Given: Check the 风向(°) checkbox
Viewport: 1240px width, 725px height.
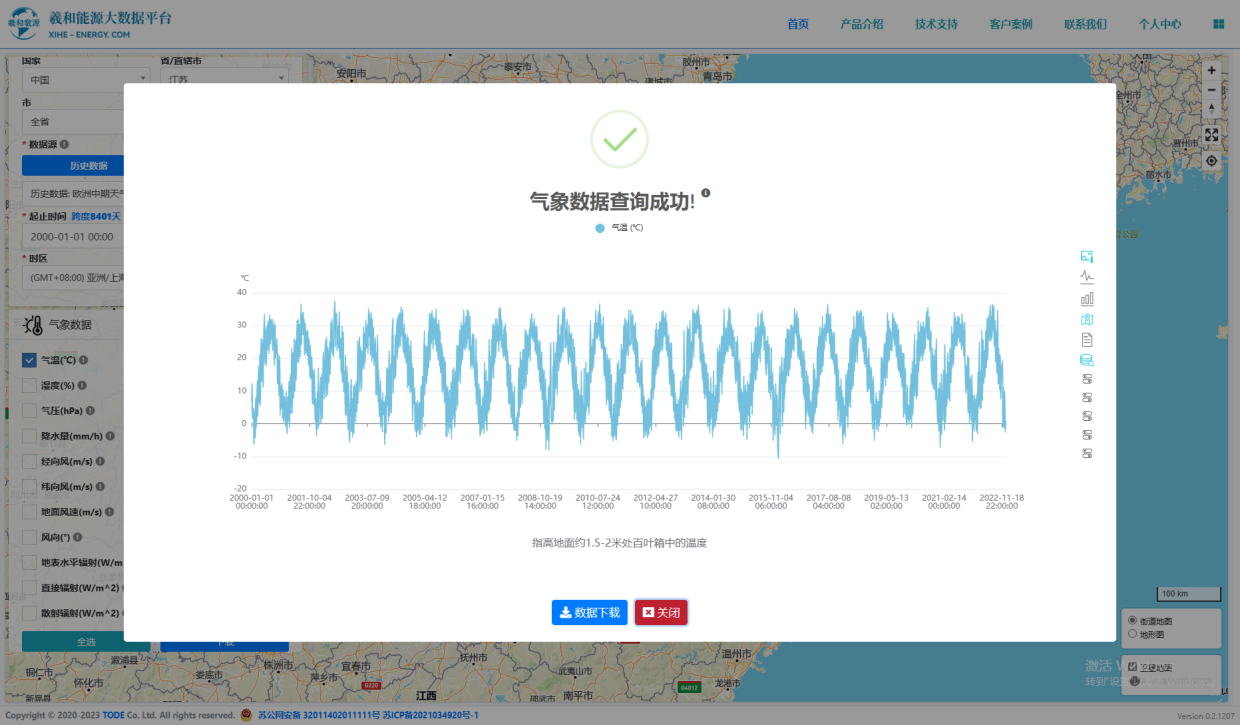Looking at the screenshot, I should 29,537.
